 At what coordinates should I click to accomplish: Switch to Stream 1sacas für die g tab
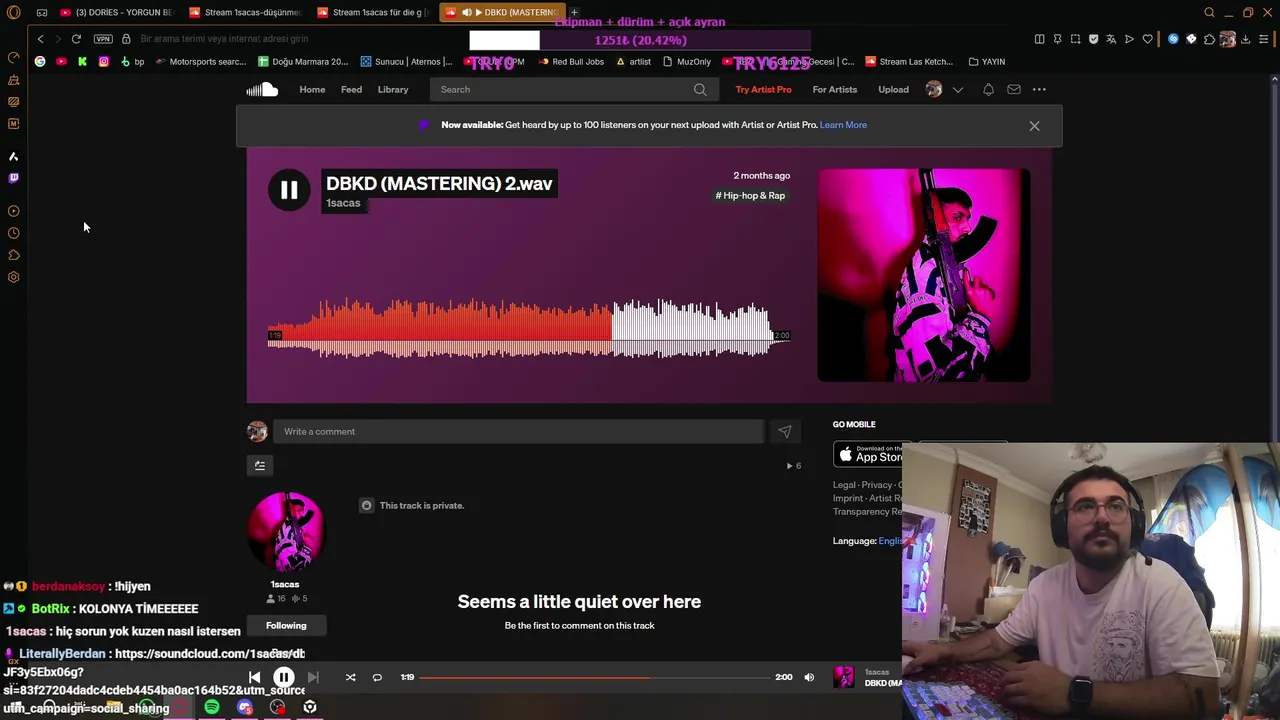[373, 12]
